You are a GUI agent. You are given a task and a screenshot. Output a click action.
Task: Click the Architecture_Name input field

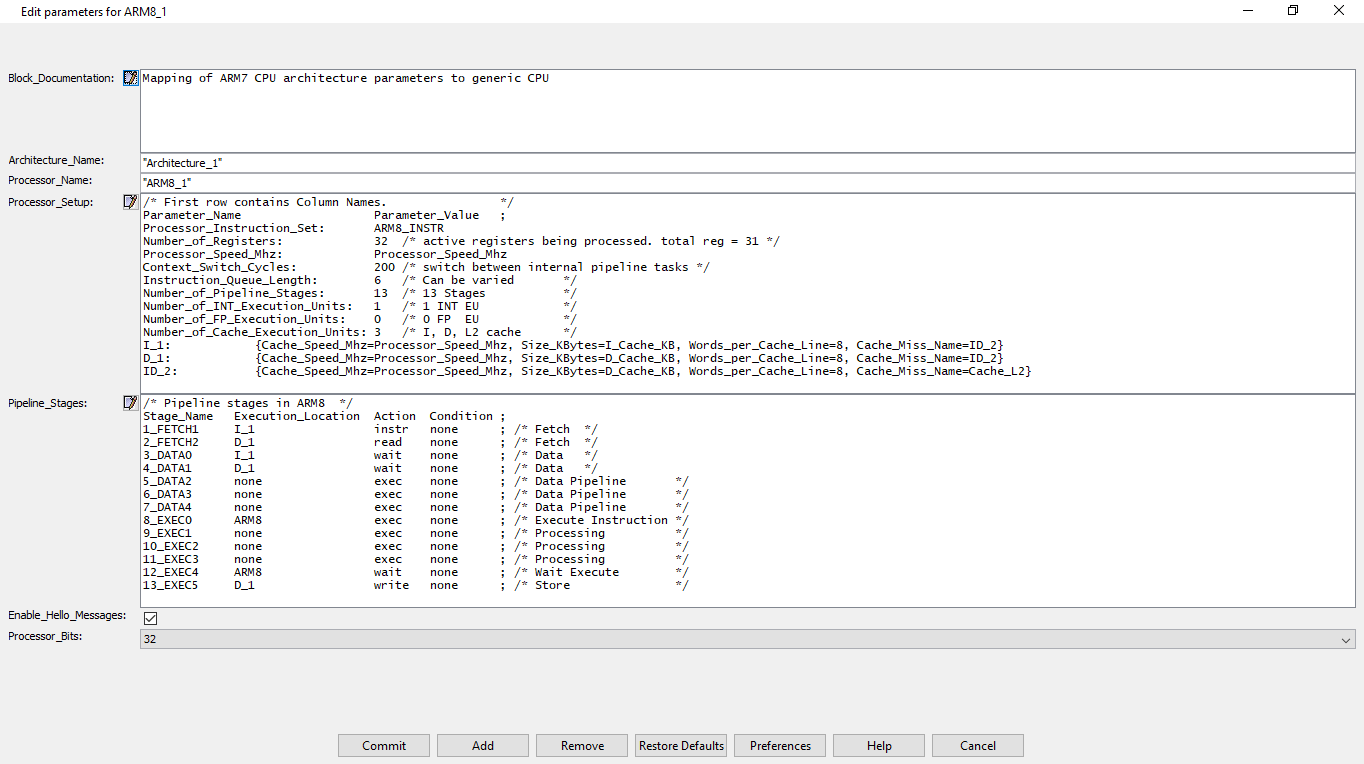746,162
